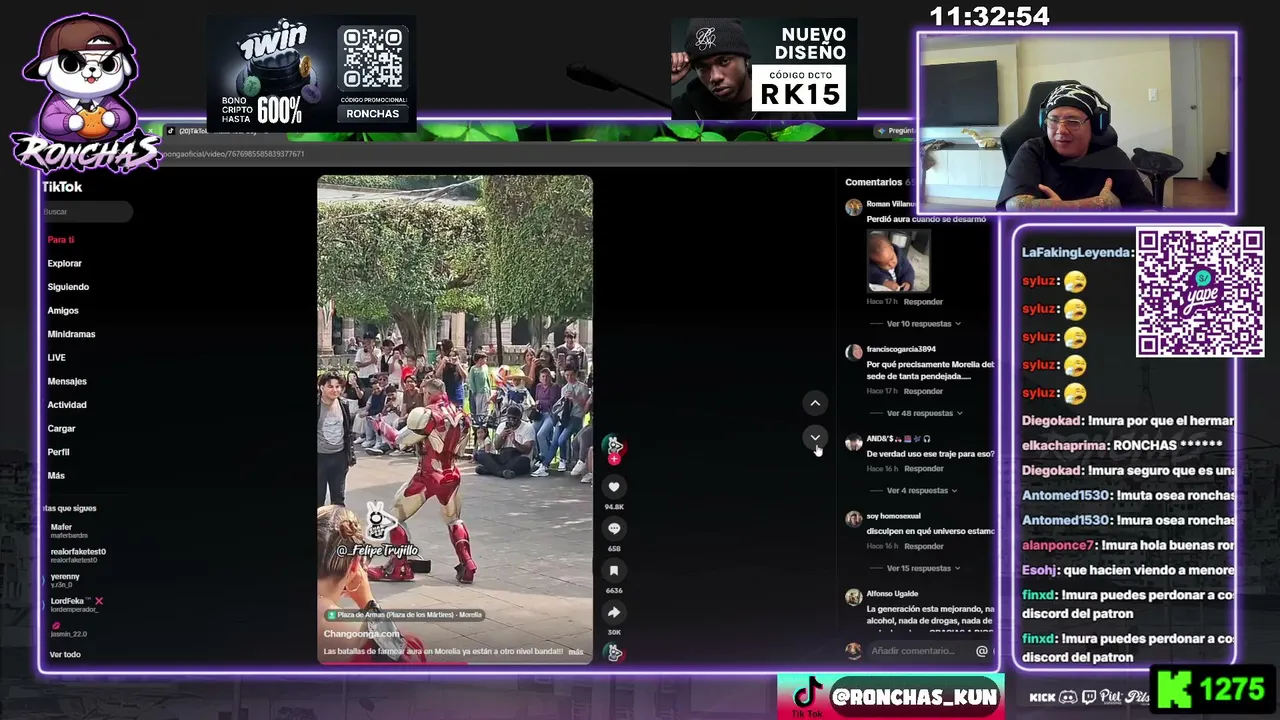Open followed account realorfaketest0
Image resolution: width=1280 pixels, height=720 pixels.
pos(78,555)
